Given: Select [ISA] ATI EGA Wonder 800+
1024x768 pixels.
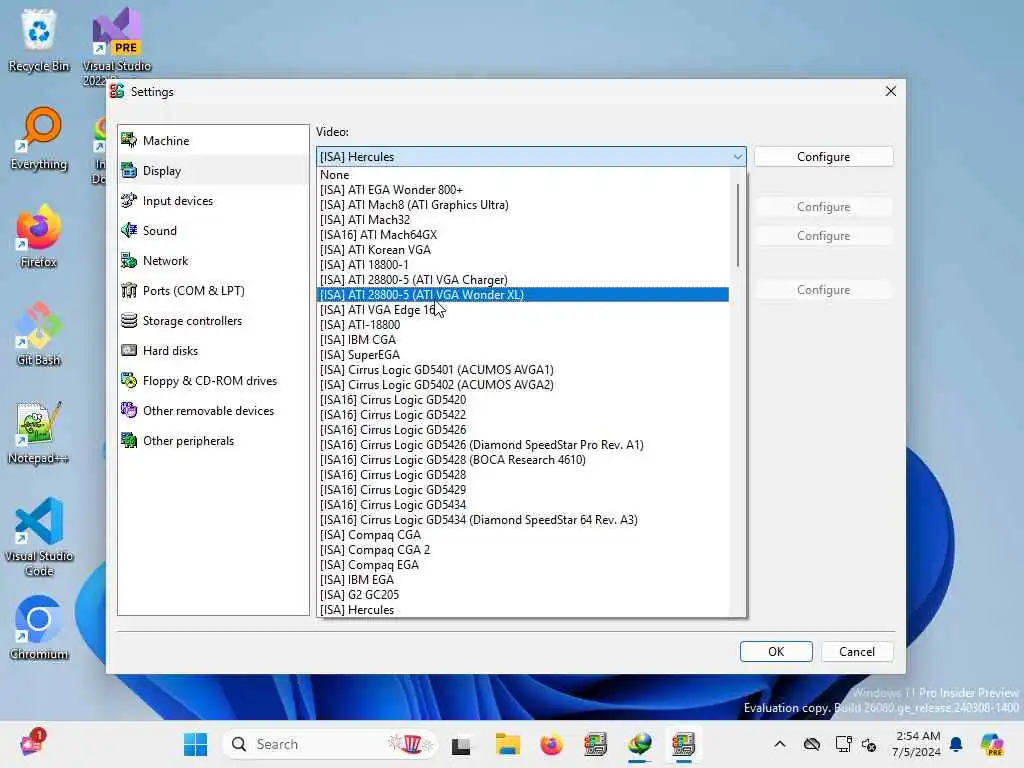Looking at the screenshot, I should tap(523, 189).
